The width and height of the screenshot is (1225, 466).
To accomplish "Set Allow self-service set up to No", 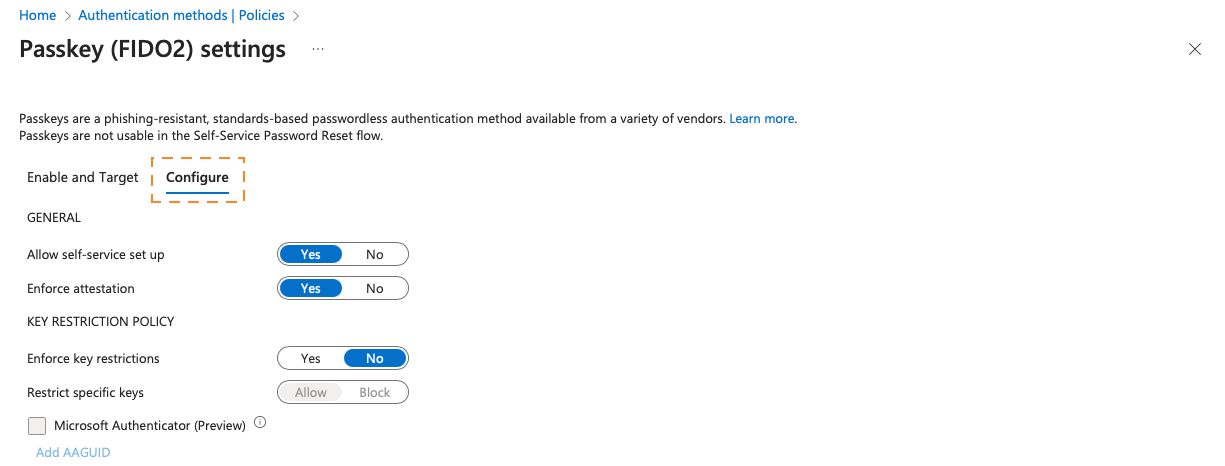I will click(374, 254).
